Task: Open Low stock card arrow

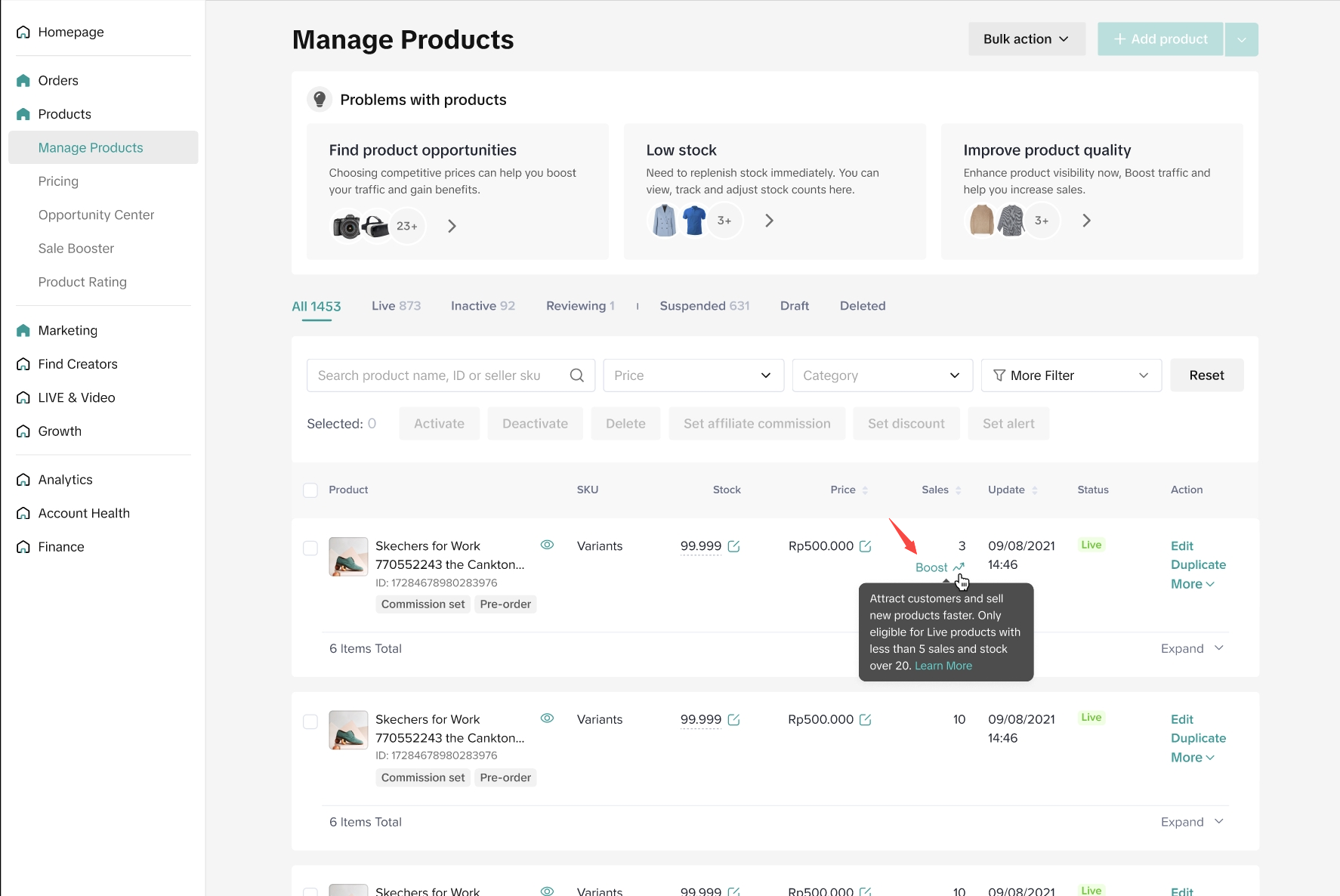Action: [x=769, y=221]
